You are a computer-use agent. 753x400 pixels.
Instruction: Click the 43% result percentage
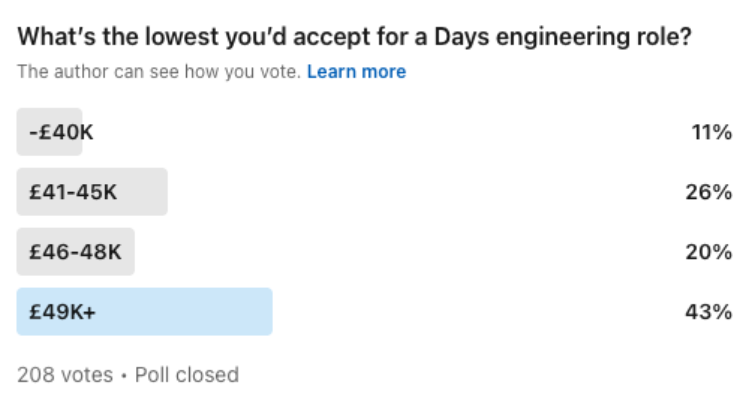(x=711, y=312)
